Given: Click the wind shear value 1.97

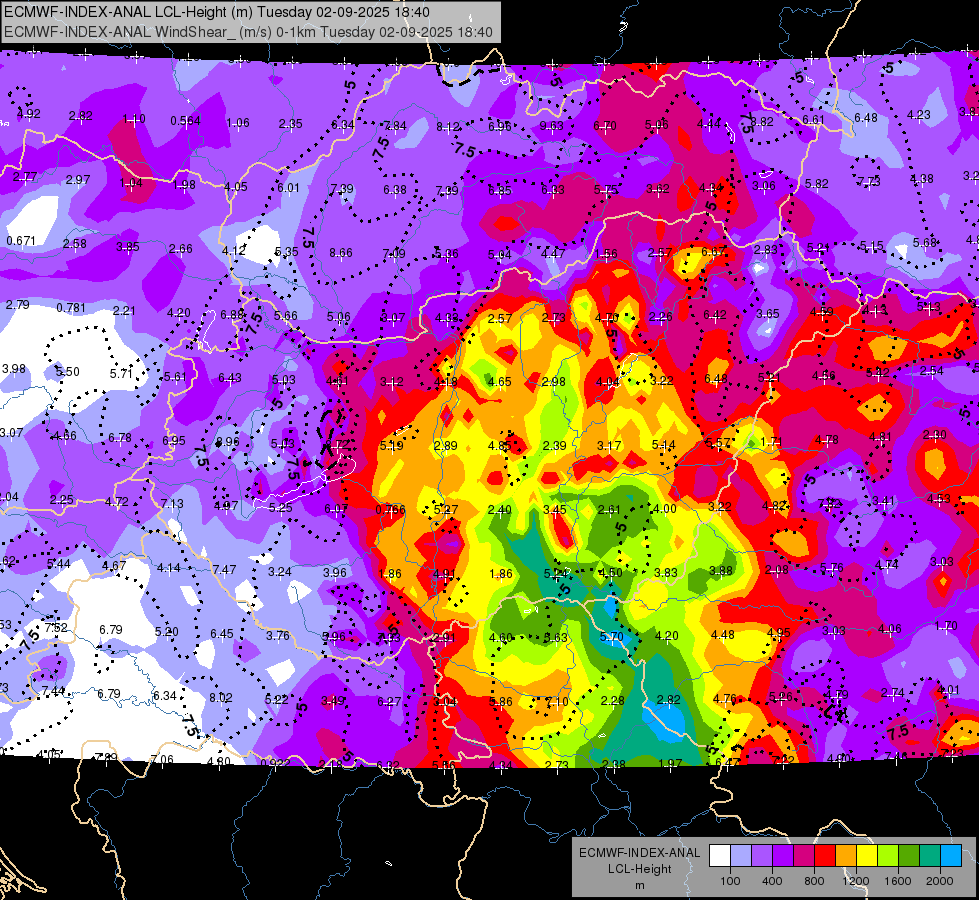Looking at the screenshot, I should coord(670,763).
